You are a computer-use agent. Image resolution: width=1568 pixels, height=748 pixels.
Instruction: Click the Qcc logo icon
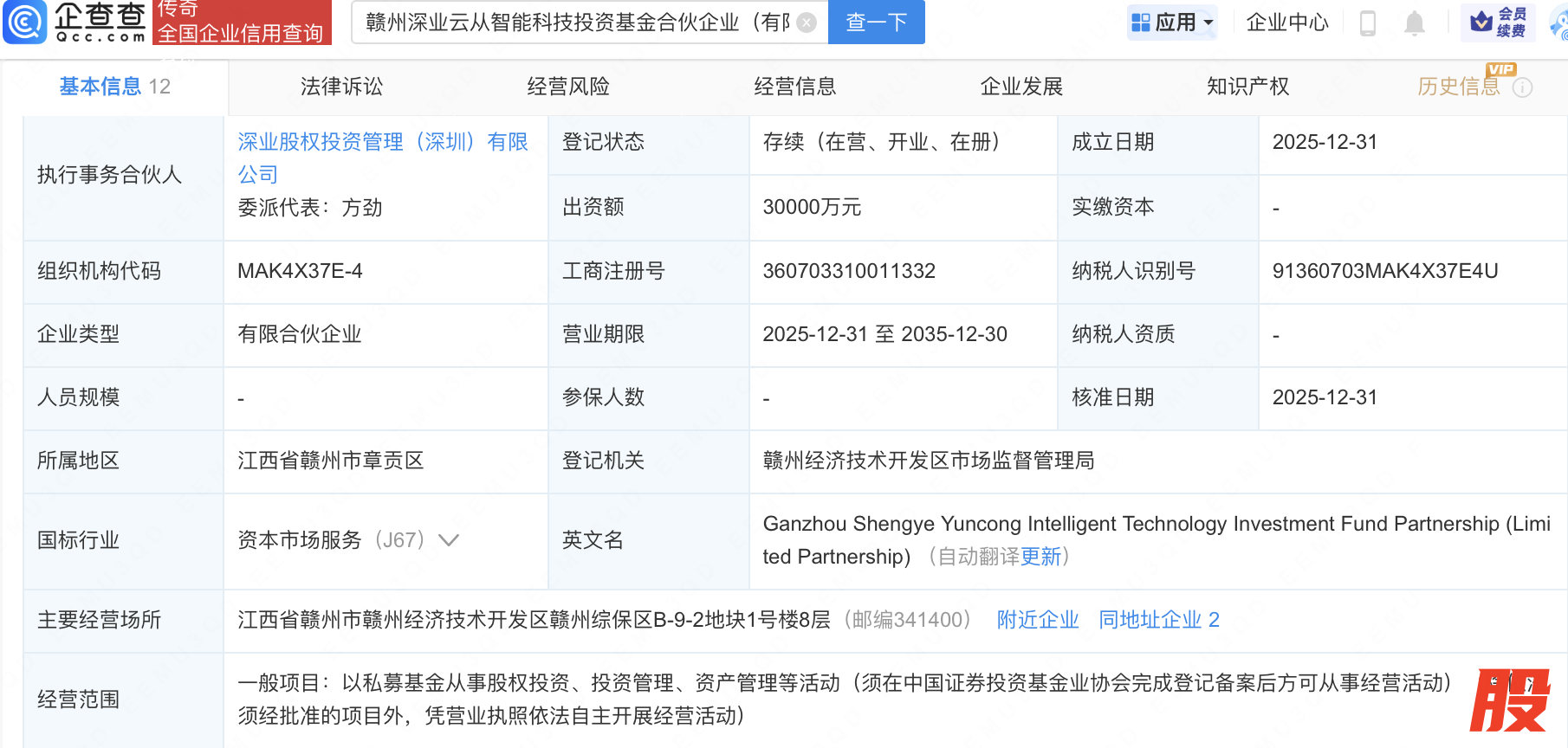tap(26, 22)
